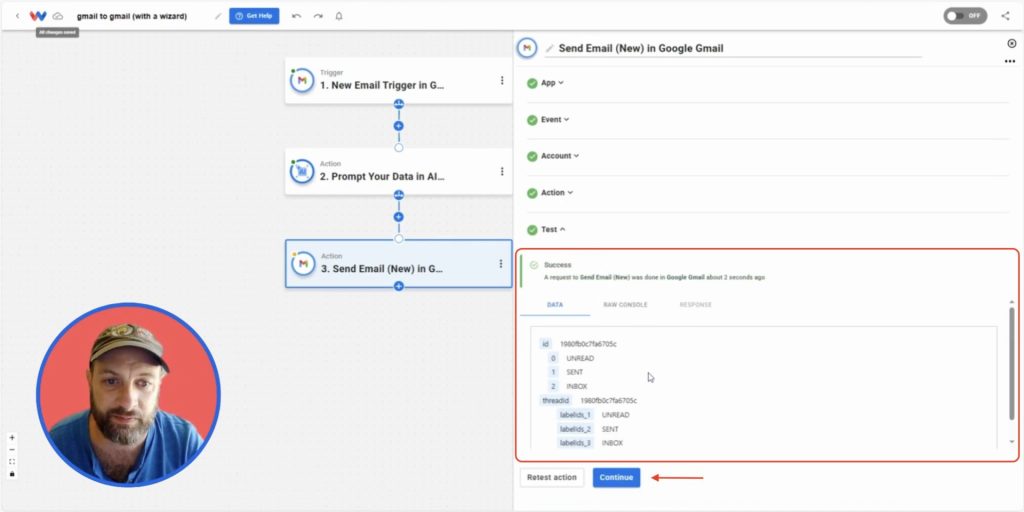Click the test results scrollbar
1024x512 pixels.
(x=1012, y=363)
